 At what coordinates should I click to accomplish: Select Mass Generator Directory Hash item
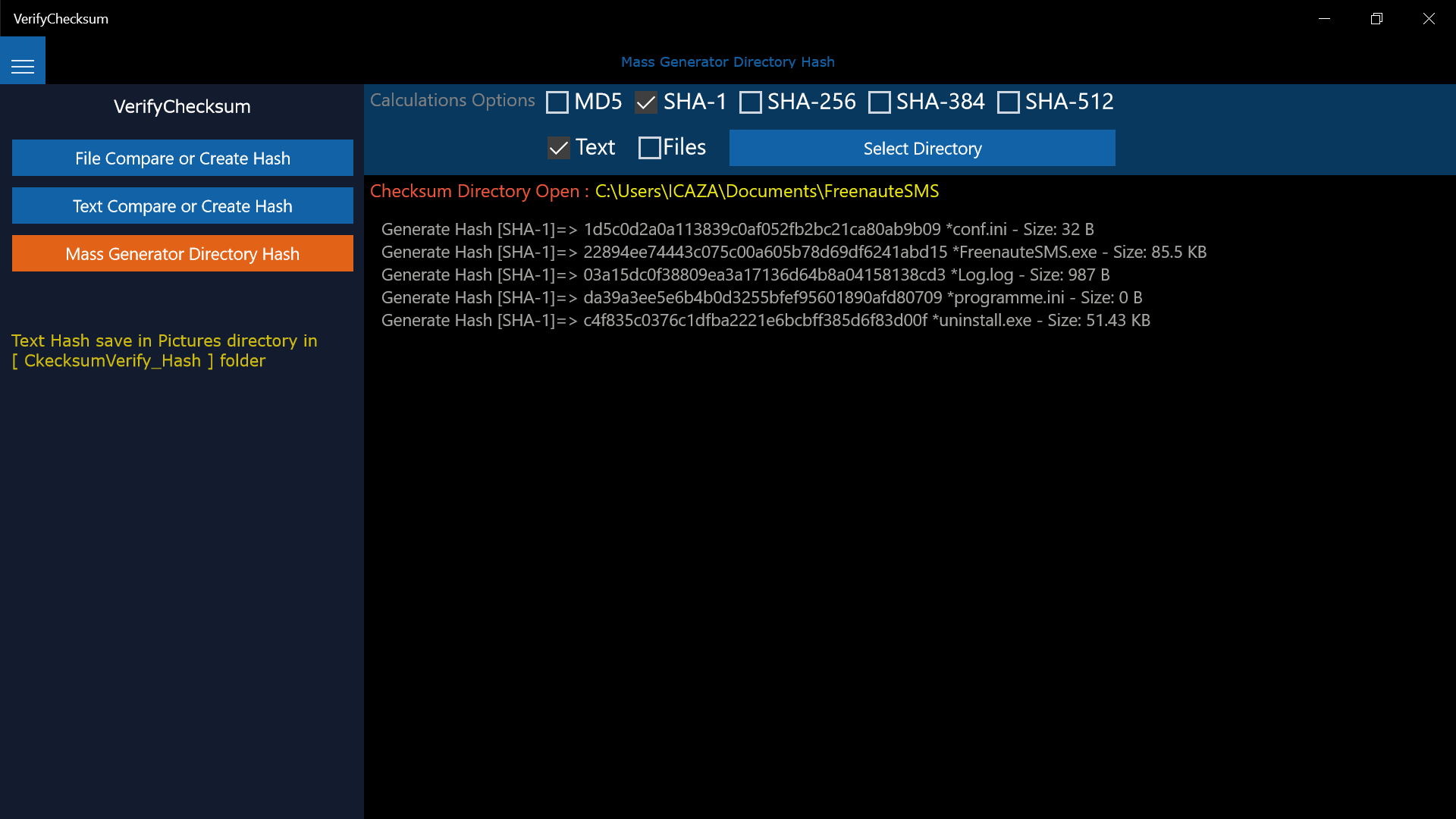coord(183,253)
